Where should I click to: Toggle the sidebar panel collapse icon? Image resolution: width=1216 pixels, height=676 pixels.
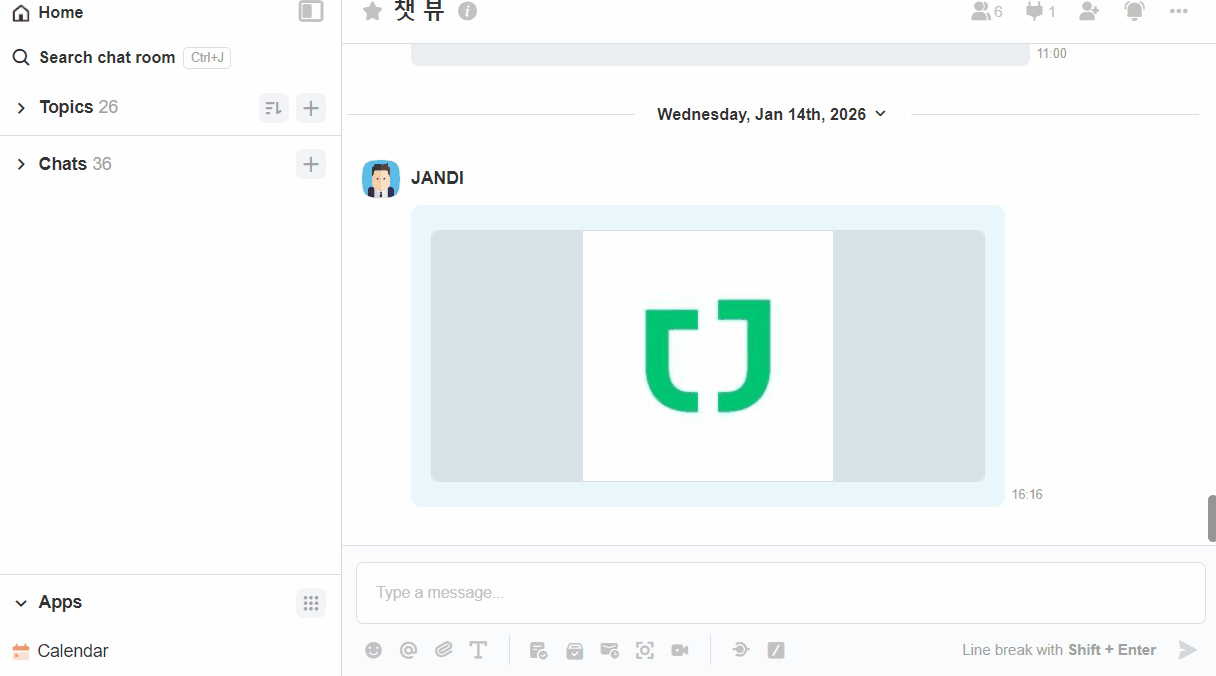[x=311, y=11]
